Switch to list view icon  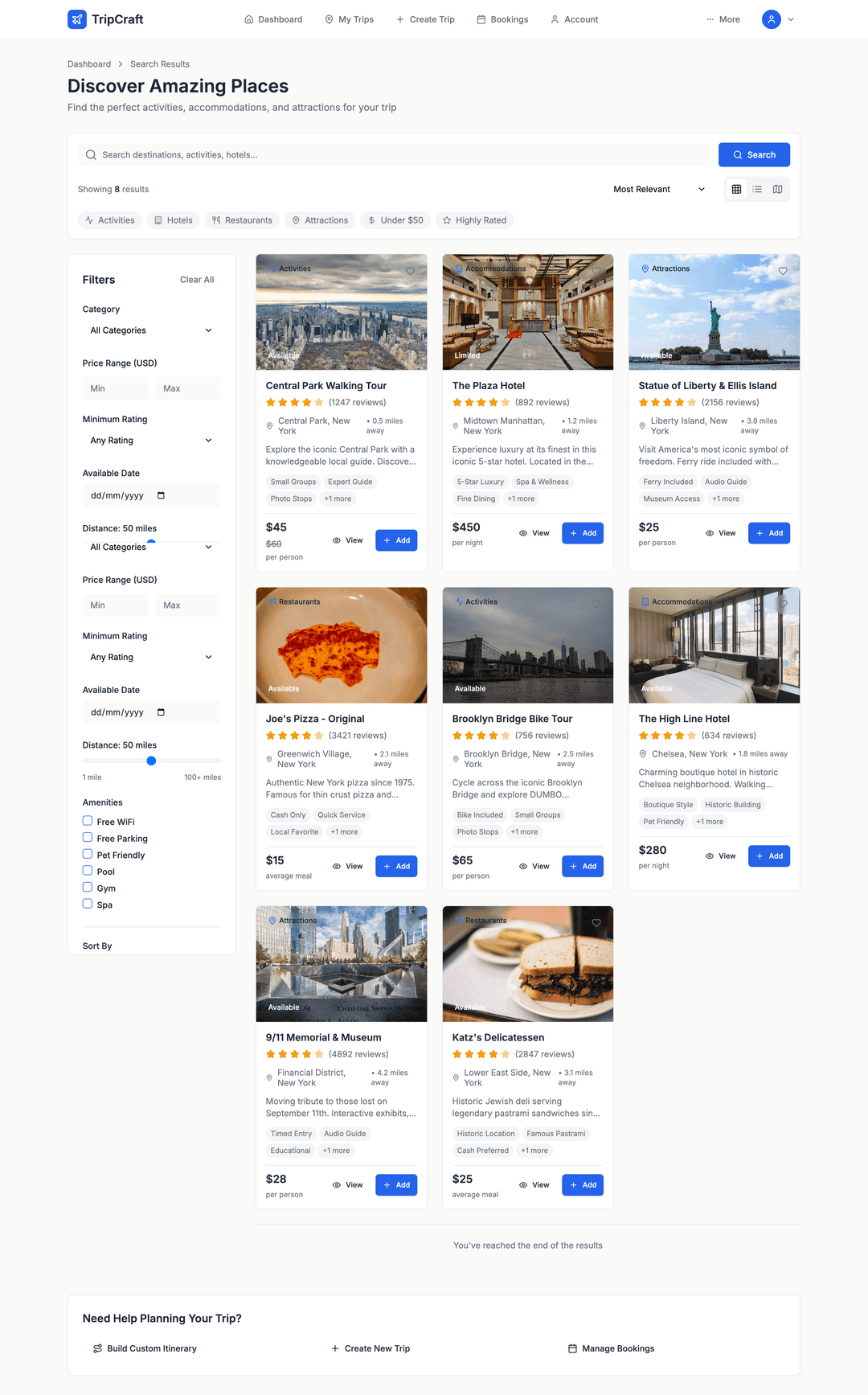tap(757, 189)
